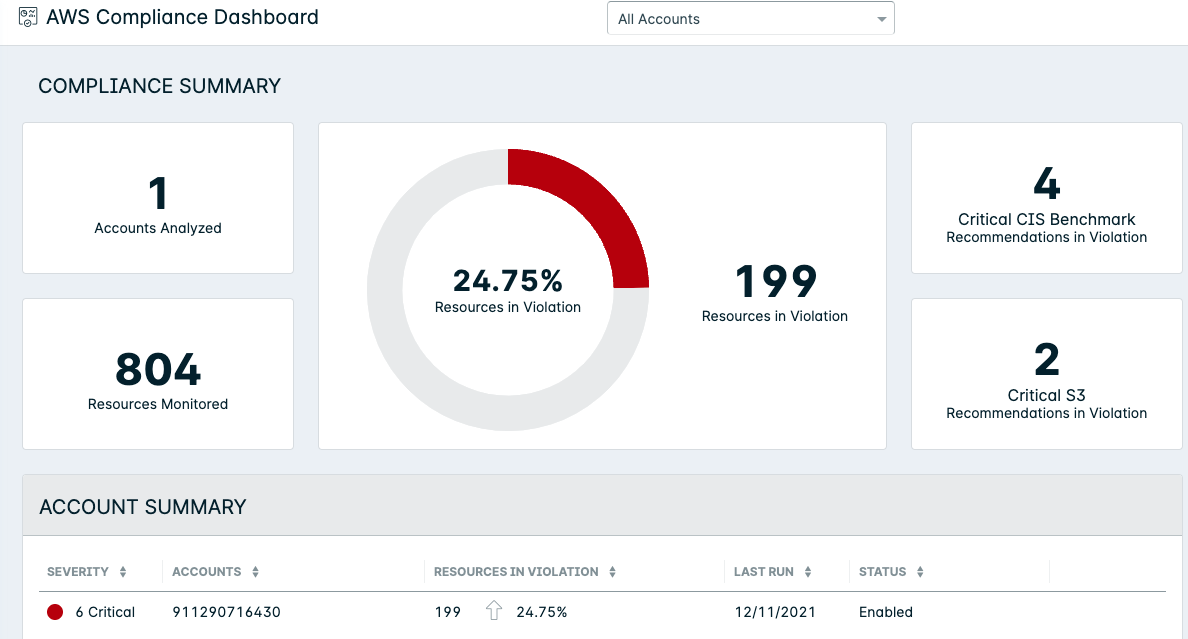Click account number 911290716430
The image size is (1188, 639).
[227, 612]
